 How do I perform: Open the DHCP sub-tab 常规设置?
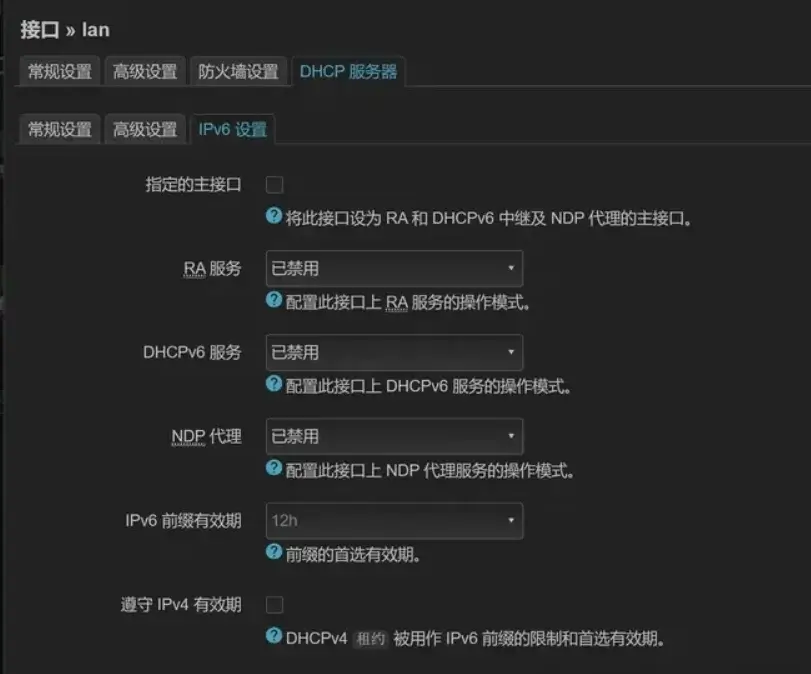[x=59, y=129]
